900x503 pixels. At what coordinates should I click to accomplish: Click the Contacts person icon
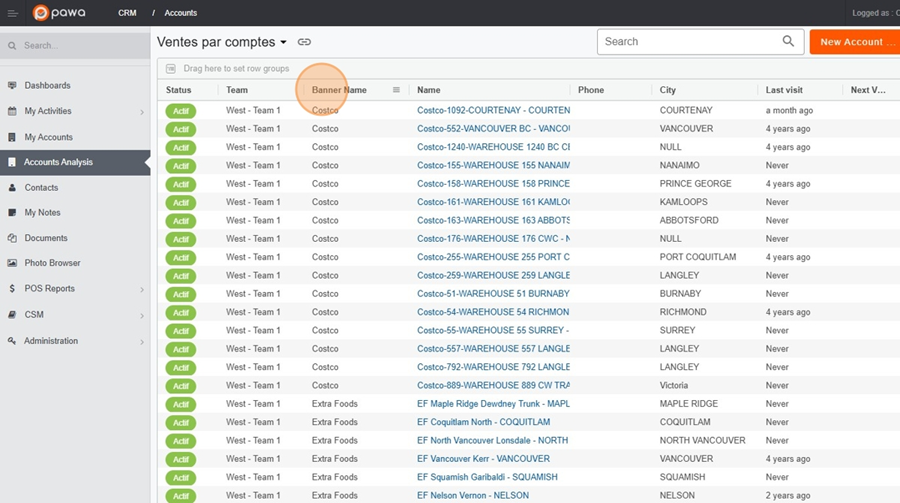(x=12, y=187)
